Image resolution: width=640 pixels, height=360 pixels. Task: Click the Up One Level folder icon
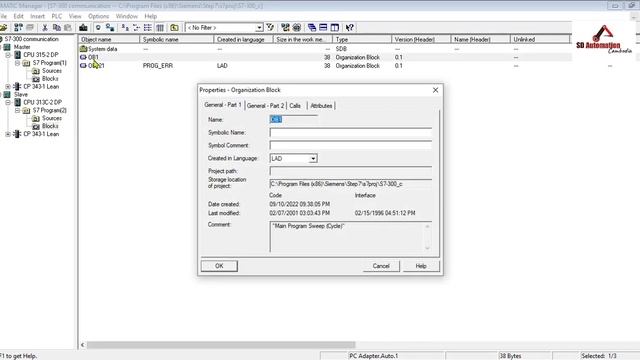[174, 27]
